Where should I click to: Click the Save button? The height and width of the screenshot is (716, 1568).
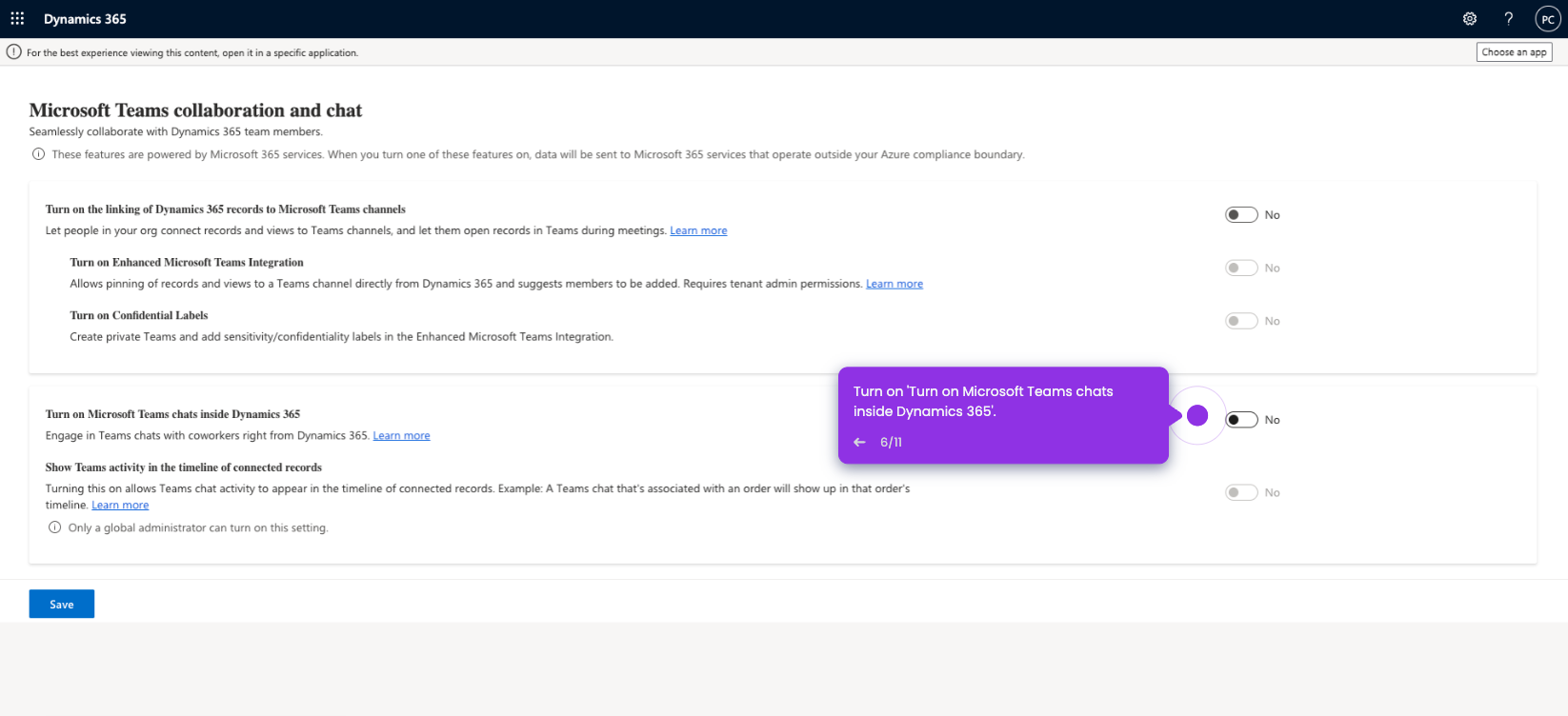click(x=62, y=604)
